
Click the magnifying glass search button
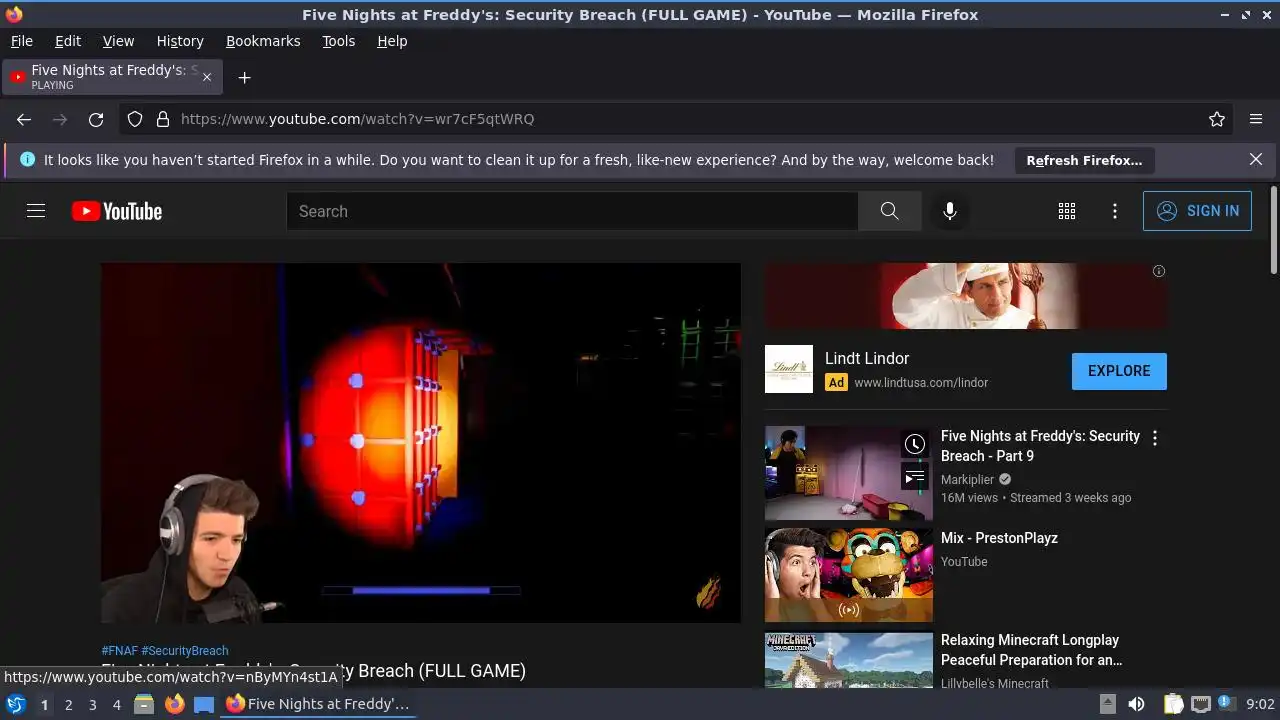click(x=889, y=211)
